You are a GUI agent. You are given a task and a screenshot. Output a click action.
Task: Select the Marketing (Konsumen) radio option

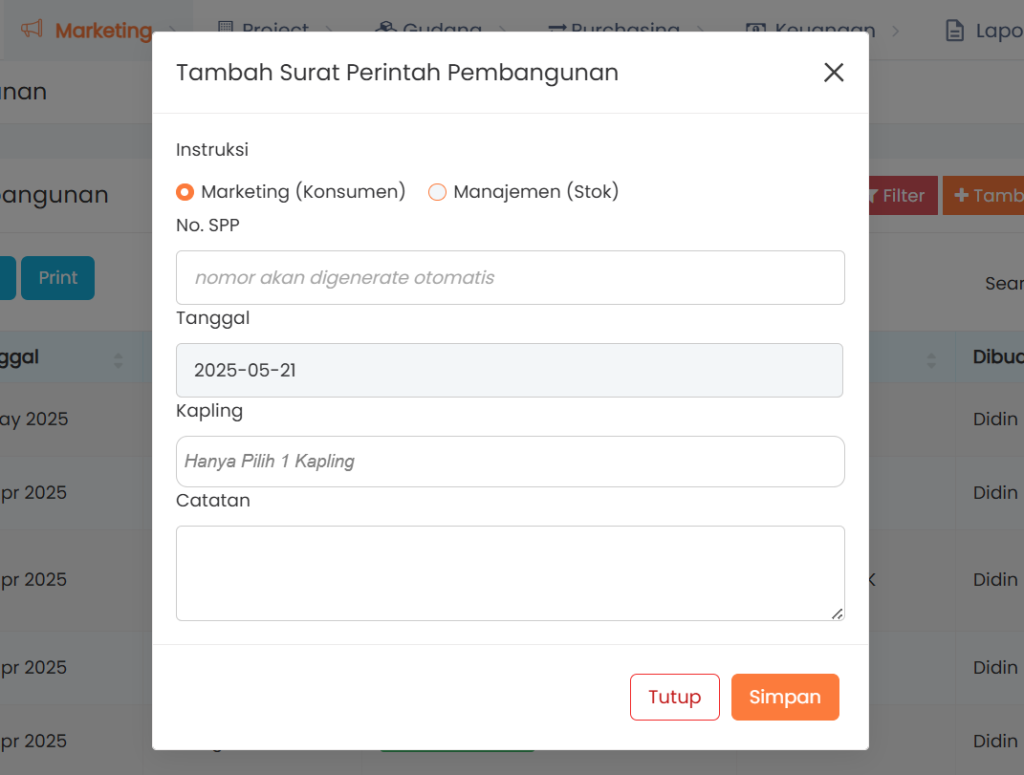[185, 192]
